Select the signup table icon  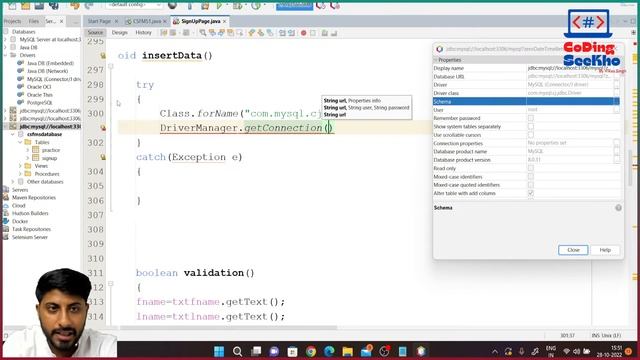(36, 158)
